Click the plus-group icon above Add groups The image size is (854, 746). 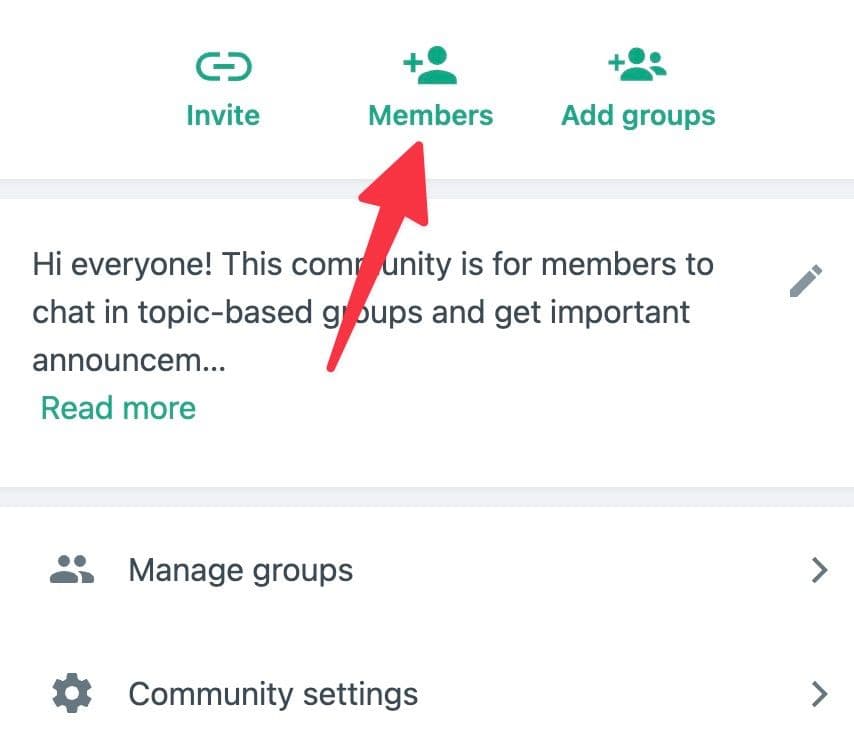click(x=638, y=62)
